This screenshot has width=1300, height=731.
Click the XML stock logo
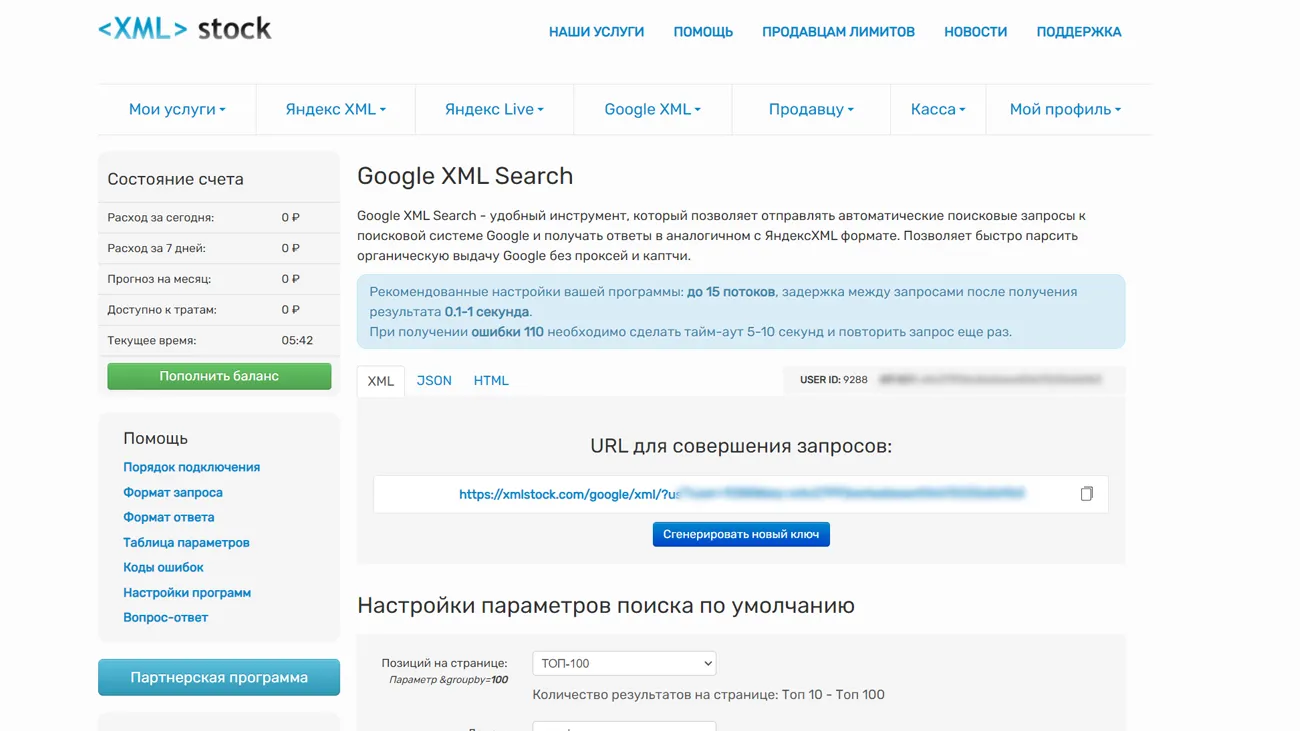pos(185,29)
